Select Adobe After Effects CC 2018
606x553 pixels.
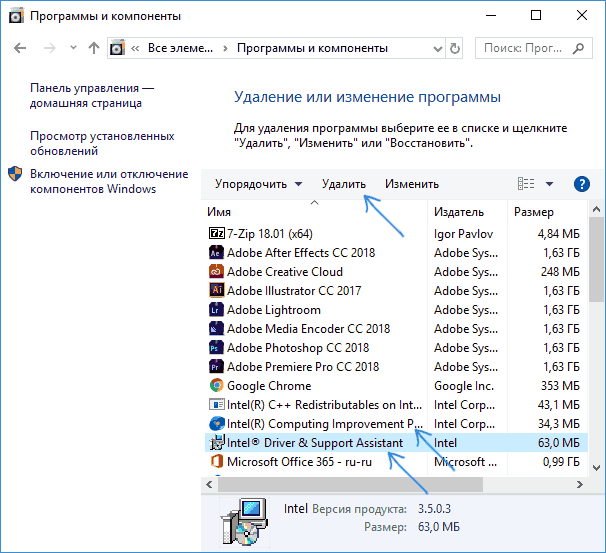301,253
